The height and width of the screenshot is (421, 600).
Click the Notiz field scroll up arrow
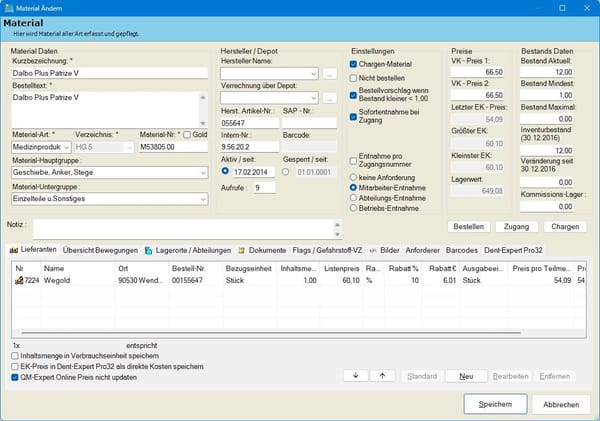pos(337,225)
